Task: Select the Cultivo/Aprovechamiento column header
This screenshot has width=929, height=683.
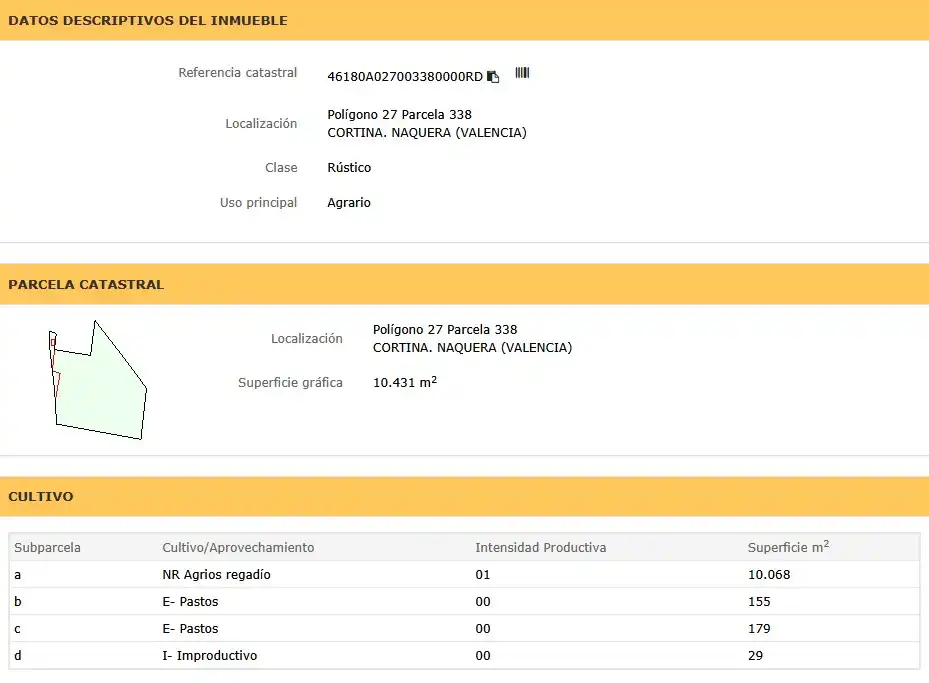Action: 238,547
